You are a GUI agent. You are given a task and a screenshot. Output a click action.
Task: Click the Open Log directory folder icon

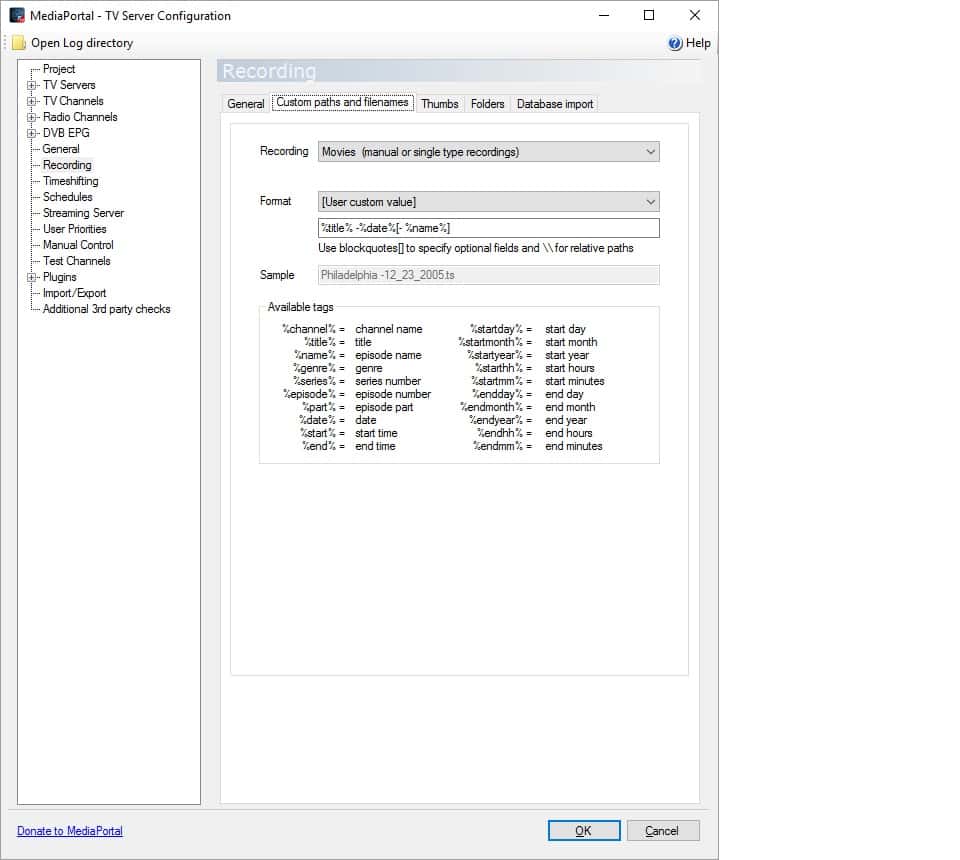point(19,43)
